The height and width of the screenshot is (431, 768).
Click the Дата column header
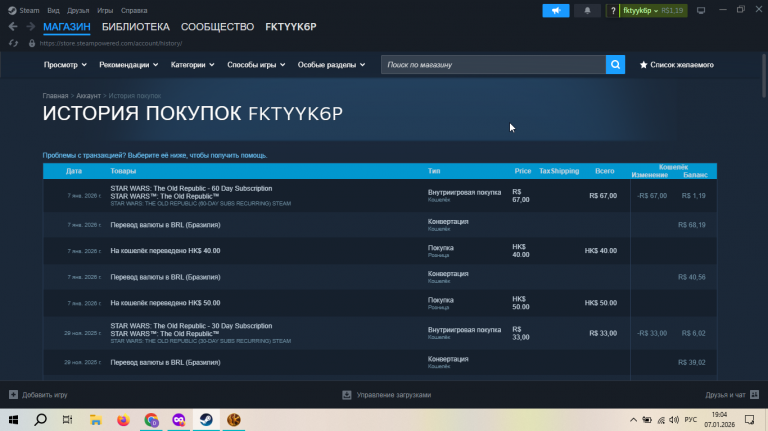(74, 171)
